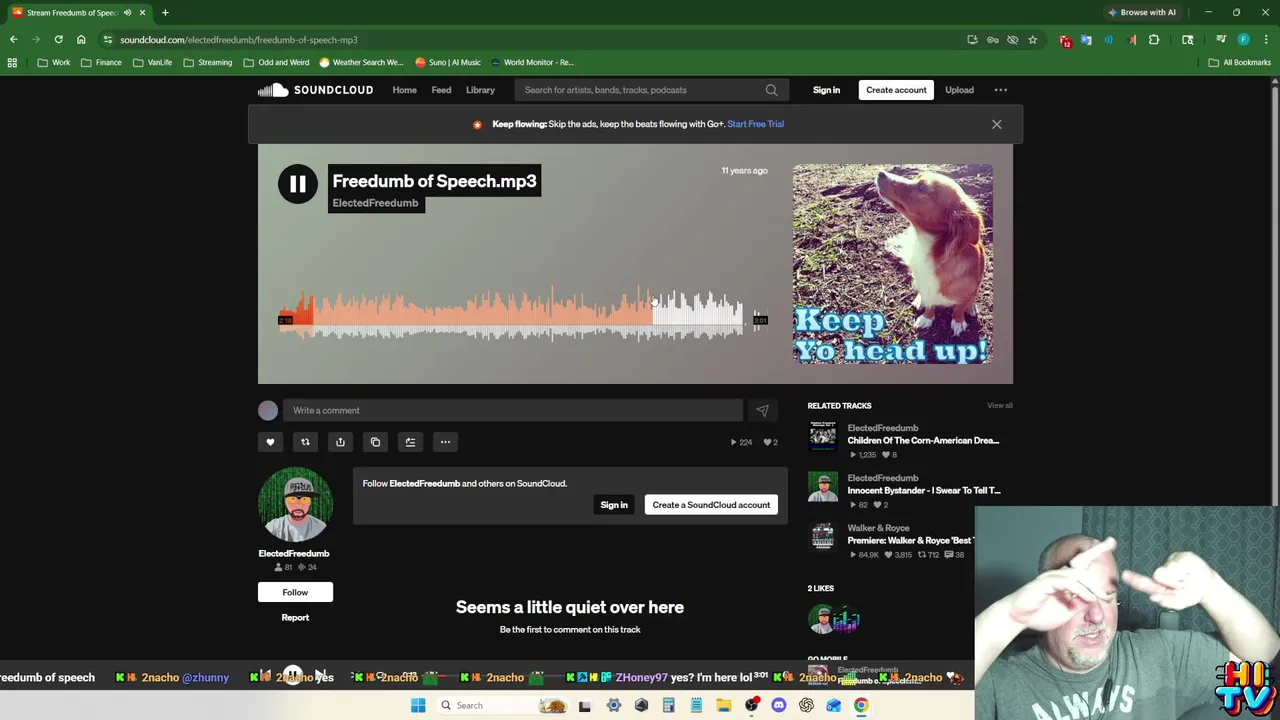The width and height of the screenshot is (1280, 720).
Task: Open Children Of The Corn related track
Action: pos(923,440)
